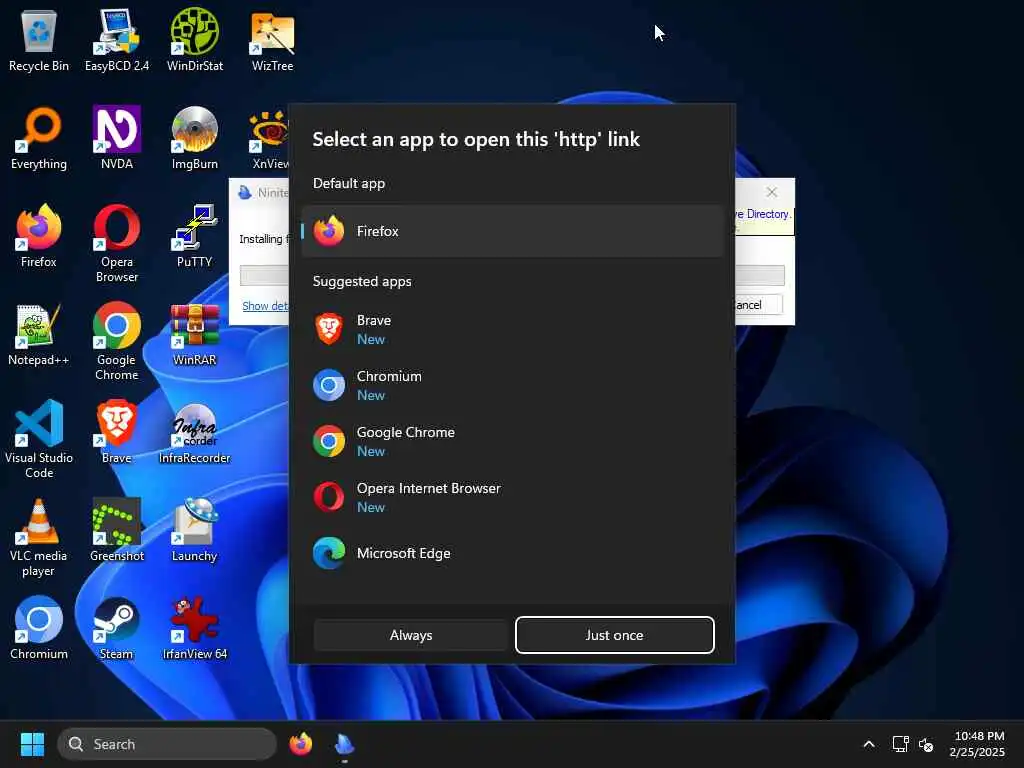Click Cancel in the Ninite installer window

coord(758,305)
